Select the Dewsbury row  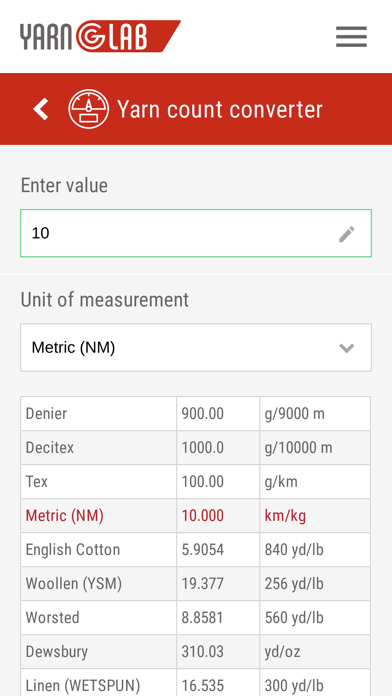click(195, 652)
